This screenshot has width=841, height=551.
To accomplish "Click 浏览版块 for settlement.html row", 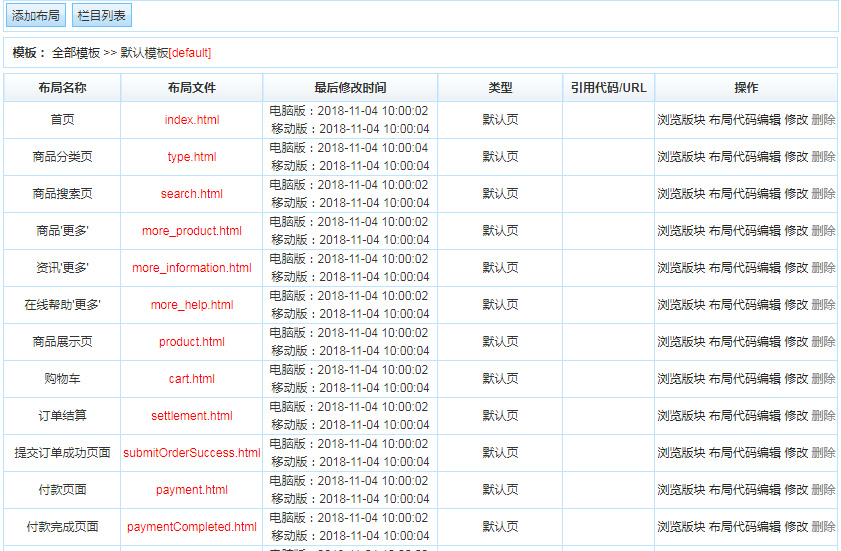I will (x=681, y=416).
